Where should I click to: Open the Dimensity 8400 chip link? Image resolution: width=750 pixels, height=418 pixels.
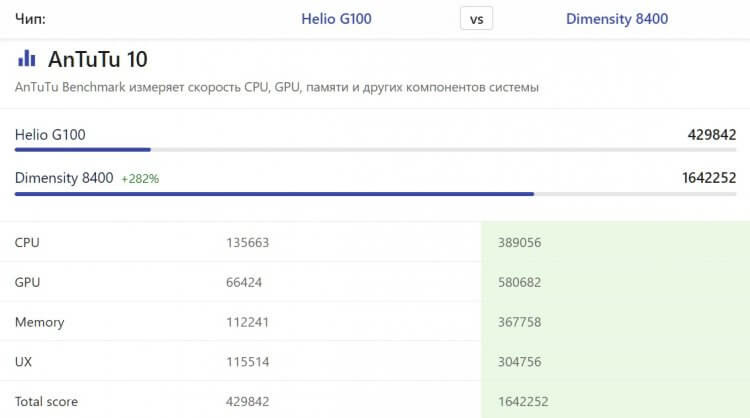[617, 19]
